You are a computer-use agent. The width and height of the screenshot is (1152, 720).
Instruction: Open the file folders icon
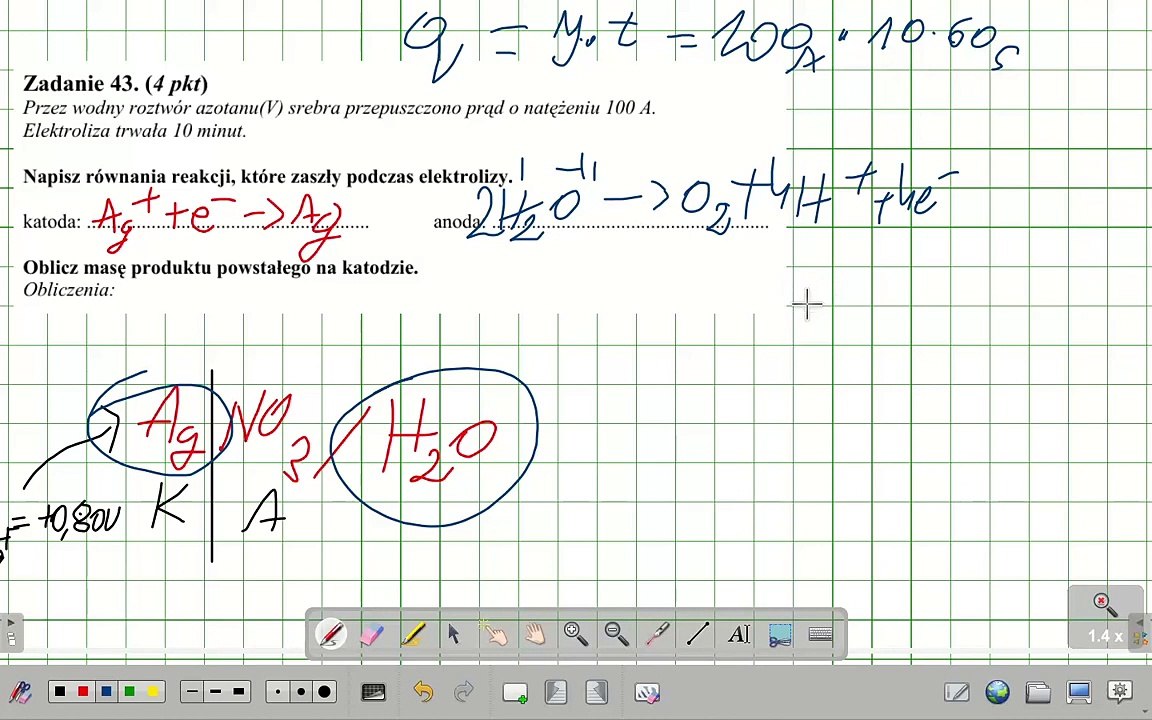coord(1037,692)
